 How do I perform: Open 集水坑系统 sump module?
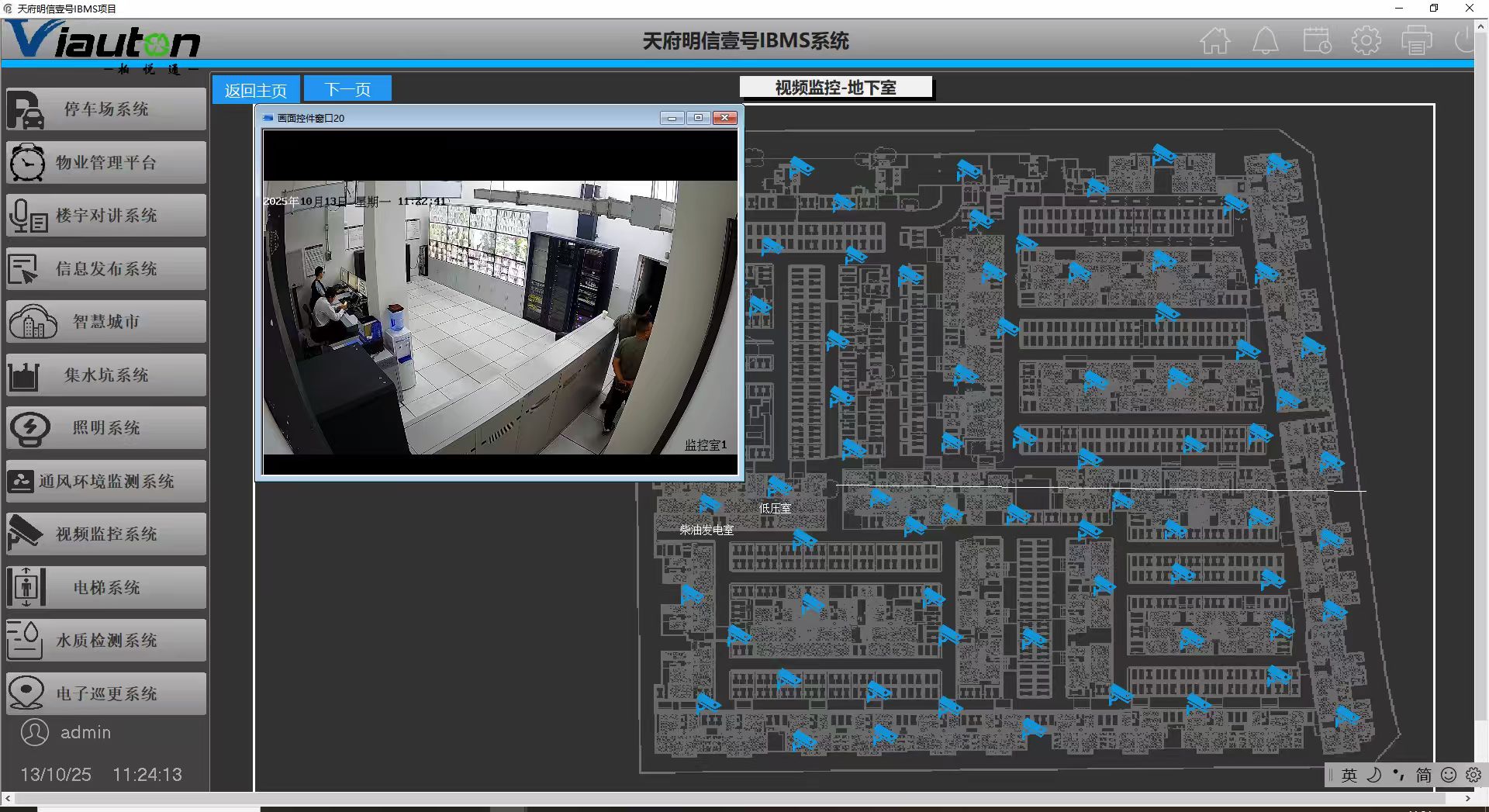pos(106,375)
